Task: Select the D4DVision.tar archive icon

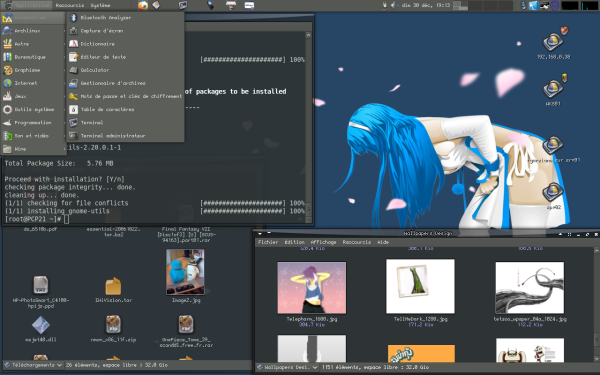Action: pos(113,286)
